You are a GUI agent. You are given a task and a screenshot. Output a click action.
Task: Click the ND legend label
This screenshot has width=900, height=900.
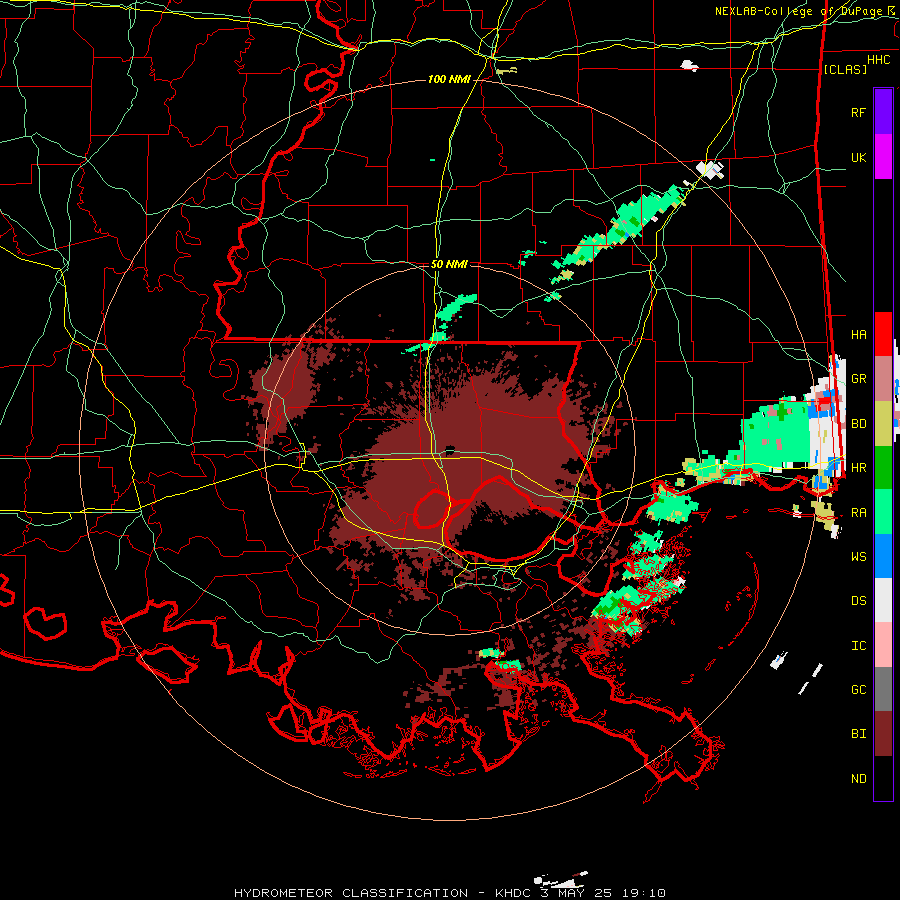(x=858, y=779)
